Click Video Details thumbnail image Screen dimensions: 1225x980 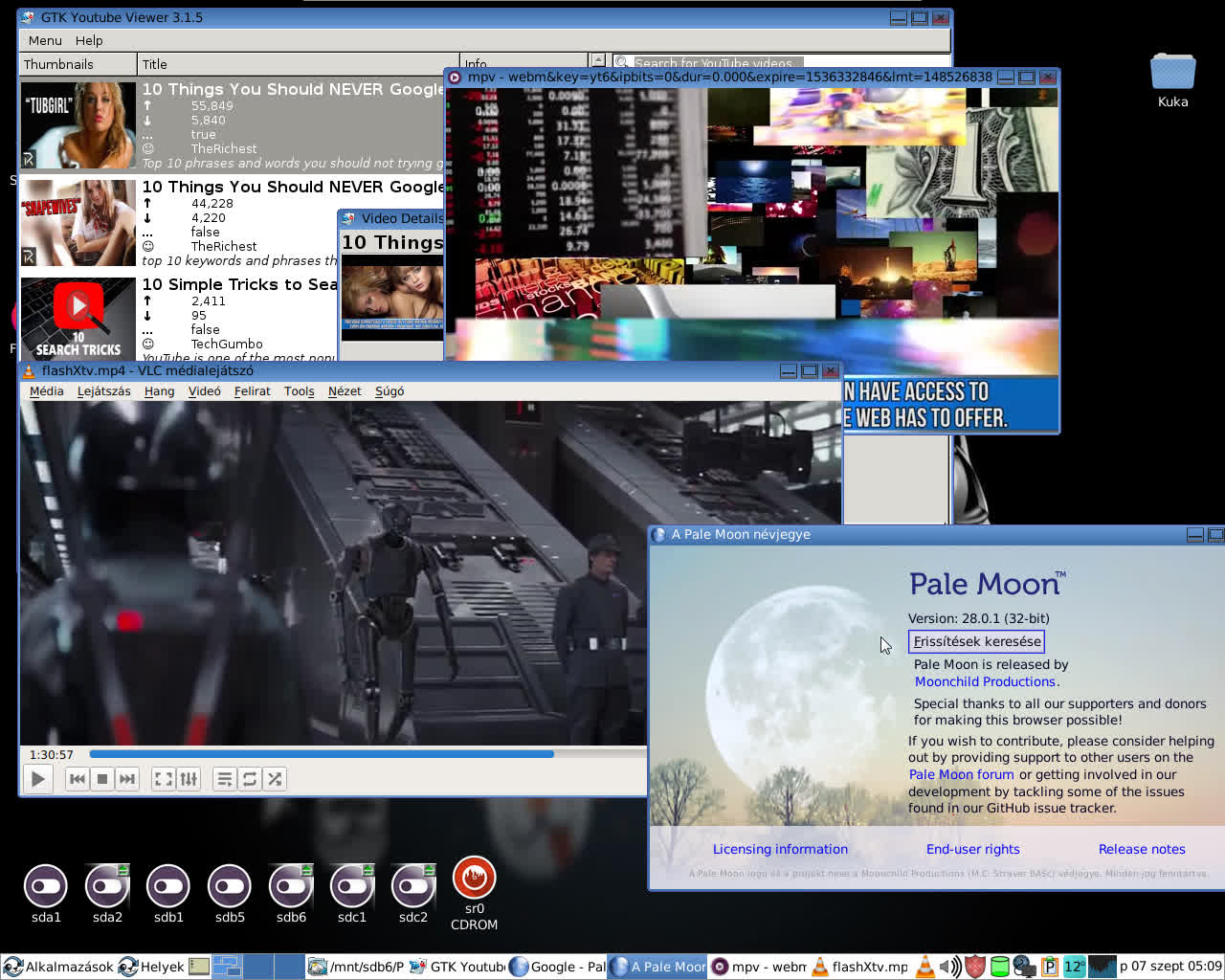392,298
